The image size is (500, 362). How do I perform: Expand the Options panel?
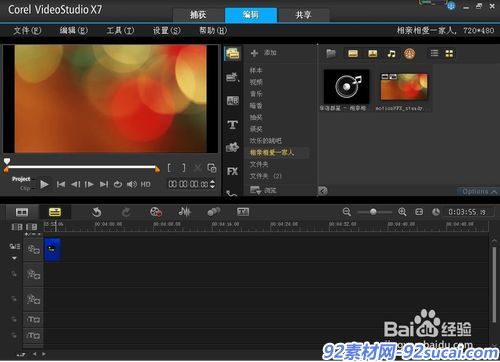479,191
